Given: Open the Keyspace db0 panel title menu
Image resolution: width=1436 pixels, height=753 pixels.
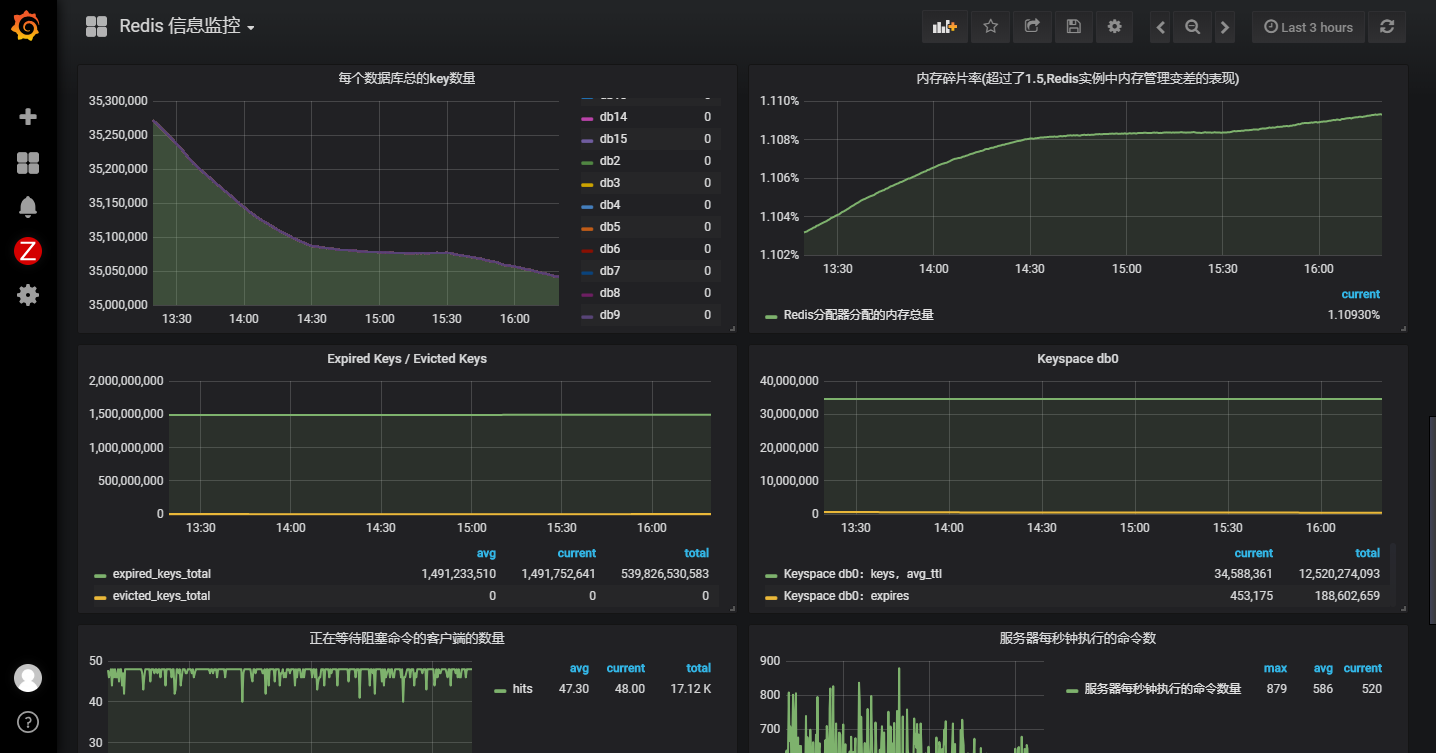Looking at the screenshot, I should [1077, 358].
